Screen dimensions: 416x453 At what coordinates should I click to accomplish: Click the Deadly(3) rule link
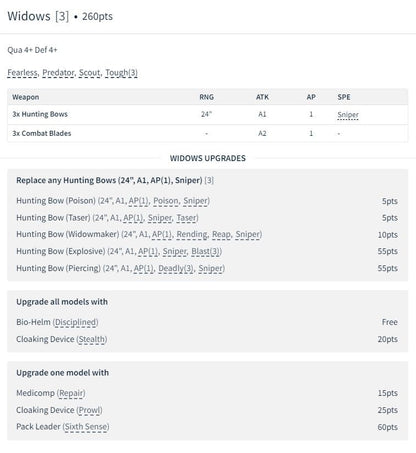pos(176,268)
